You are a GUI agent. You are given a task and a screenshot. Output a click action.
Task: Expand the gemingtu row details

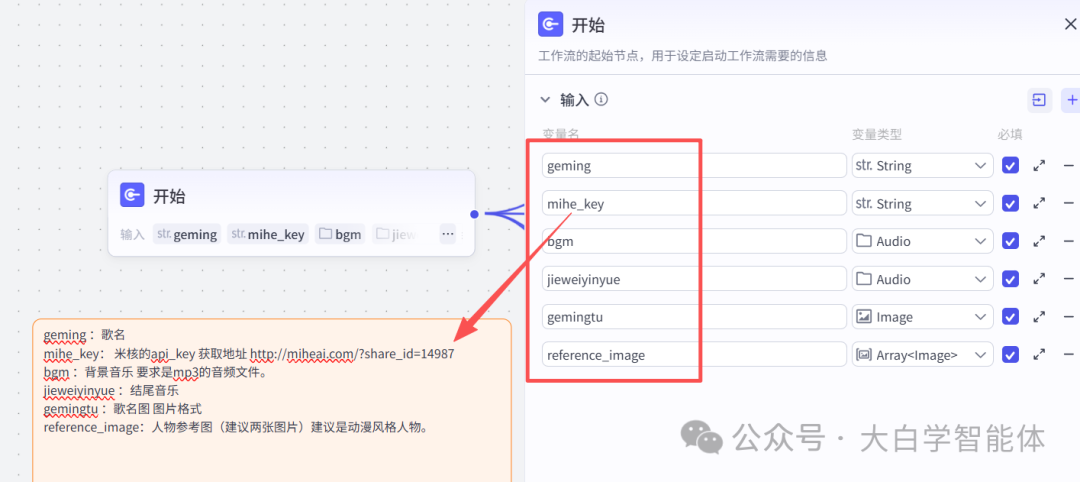pos(1039,317)
